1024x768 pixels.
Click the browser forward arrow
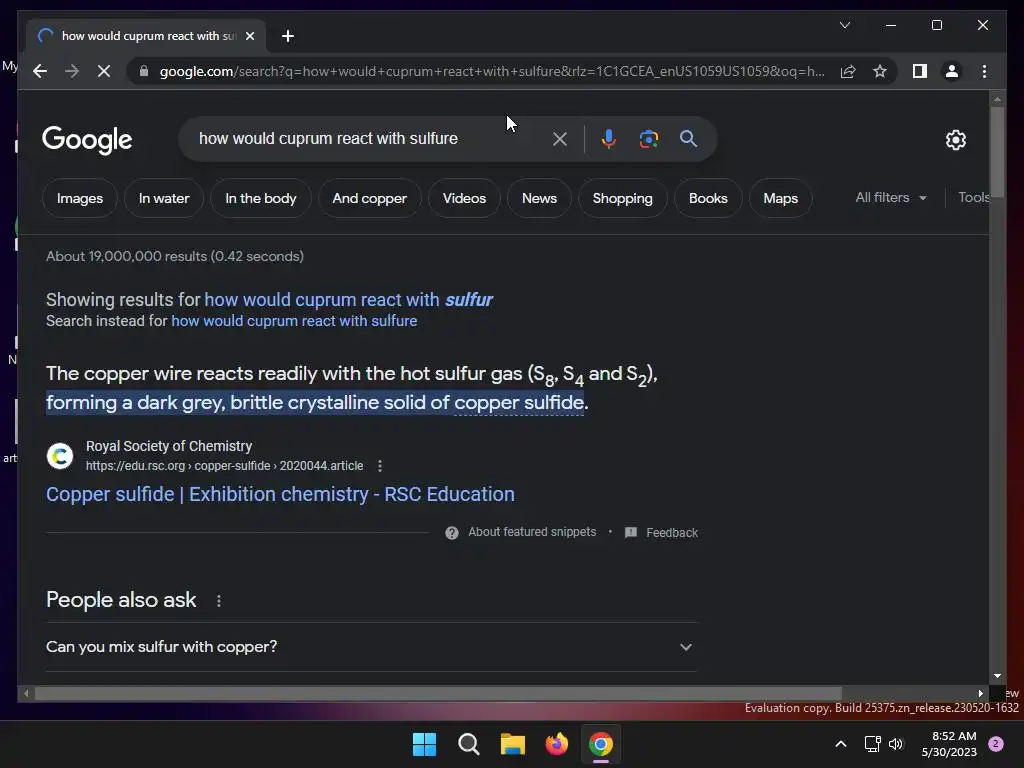[72, 71]
